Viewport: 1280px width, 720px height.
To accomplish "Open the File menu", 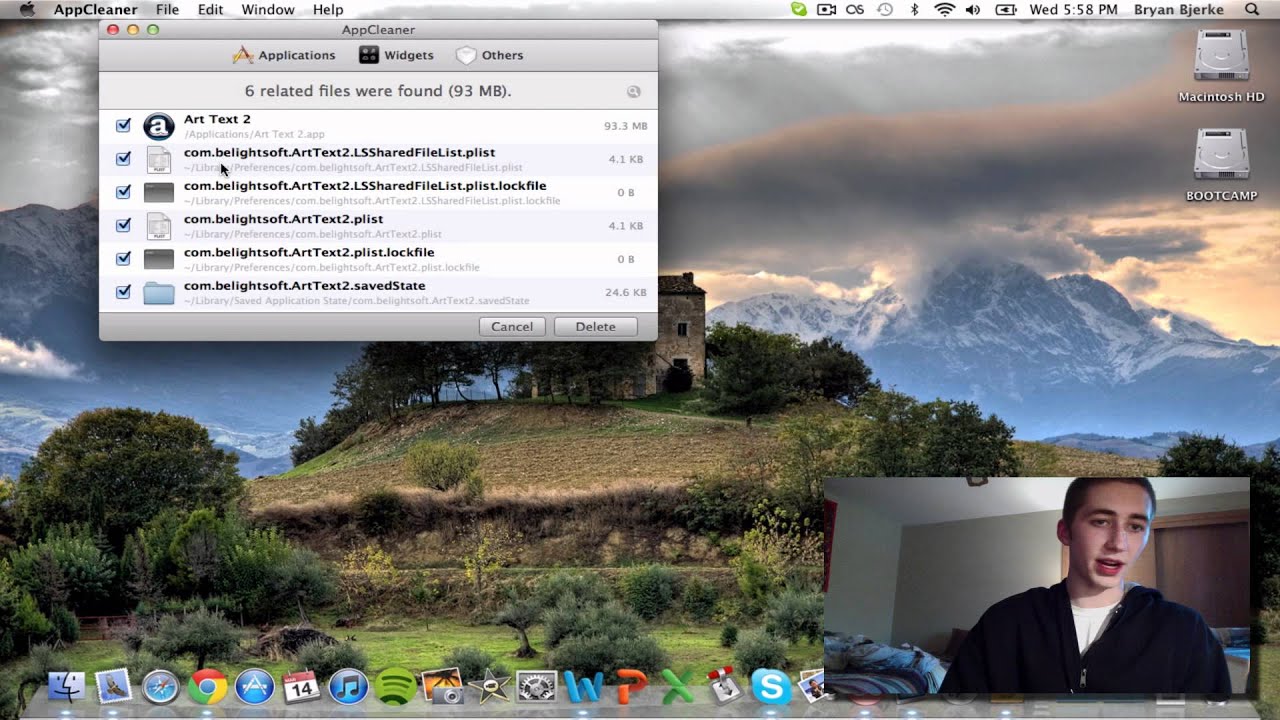I will (x=167, y=9).
